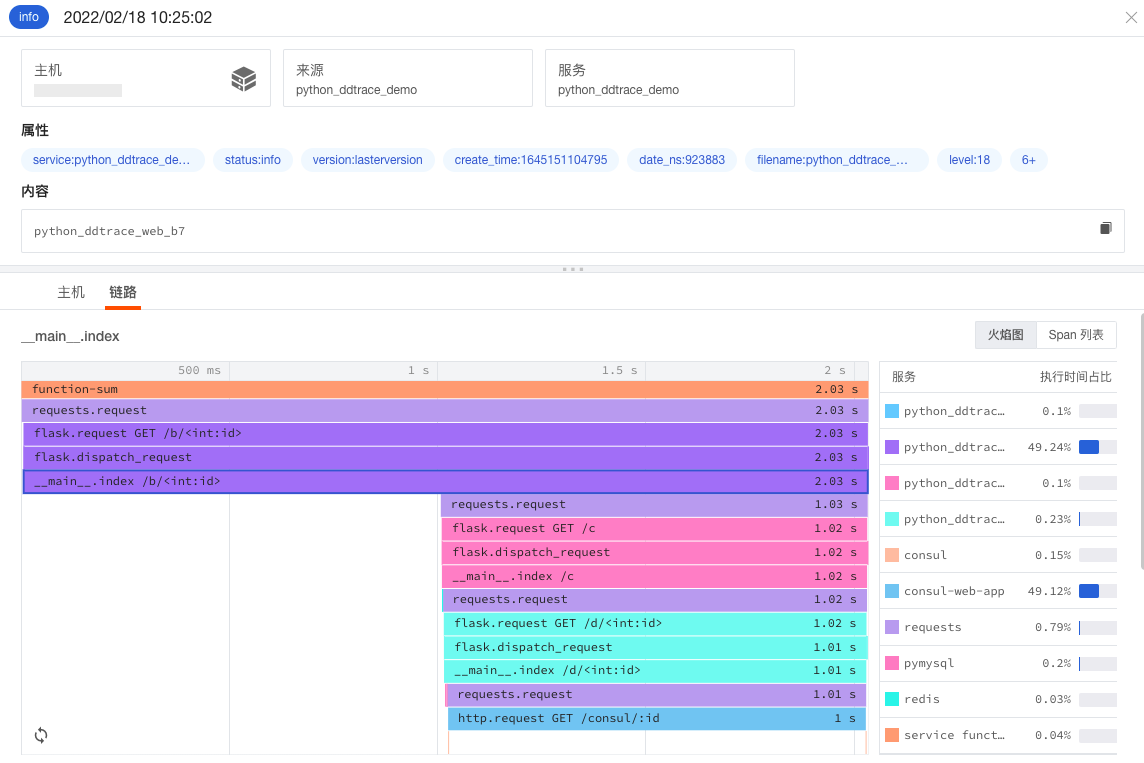1144x763 pixels.
Task: Click the host cube icon
Action: [x=244, y=79]
